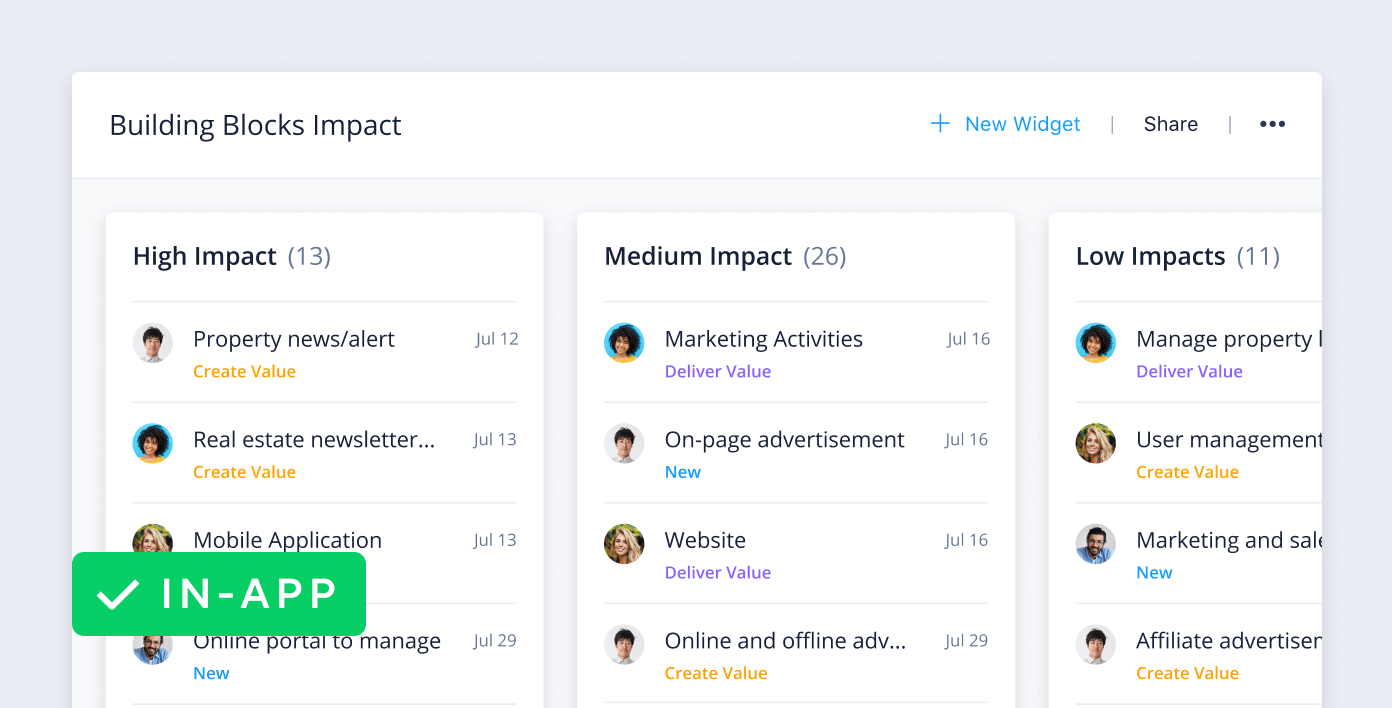
Task: Click the avatar next to Property news/alert
Action: pyautogui.click(x=153, y=343)
